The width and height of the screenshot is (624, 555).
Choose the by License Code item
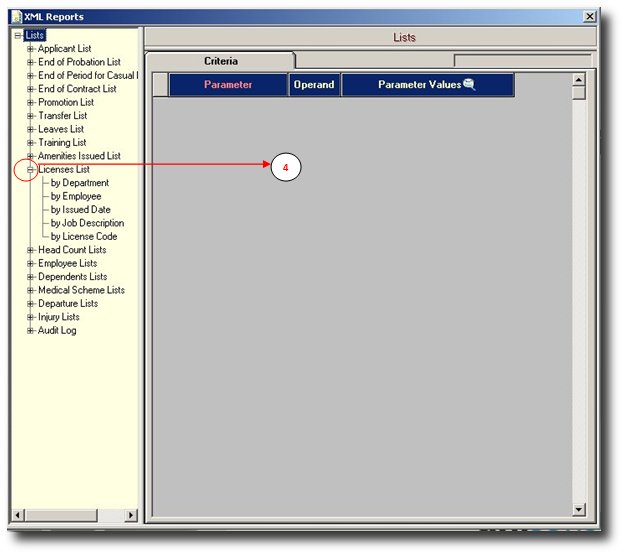point(84,237)
